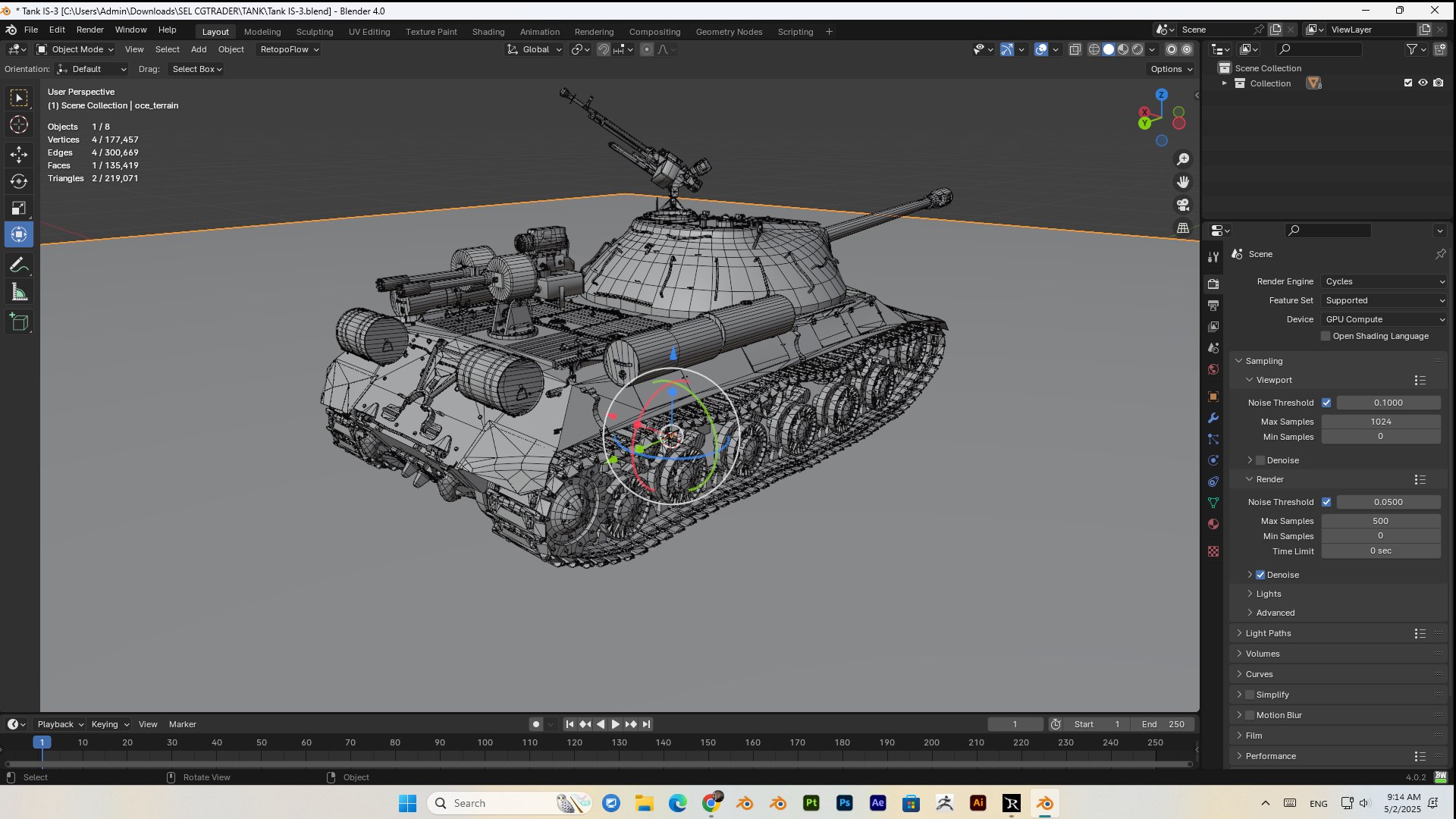
Task: Hide Collection in viewport with eye icon
Action: point(1423,83)
